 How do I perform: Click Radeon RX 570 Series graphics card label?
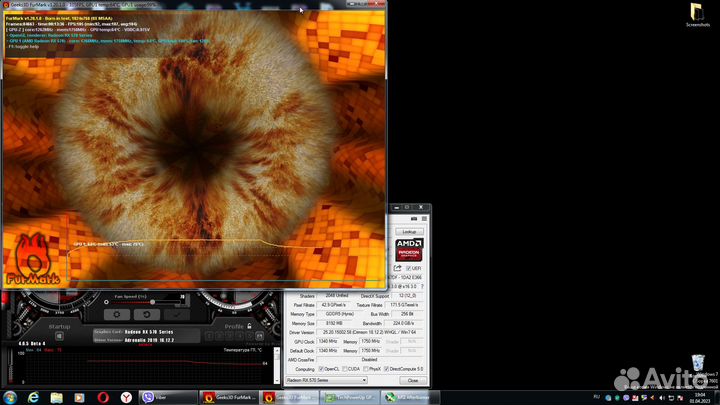(149, 332)
